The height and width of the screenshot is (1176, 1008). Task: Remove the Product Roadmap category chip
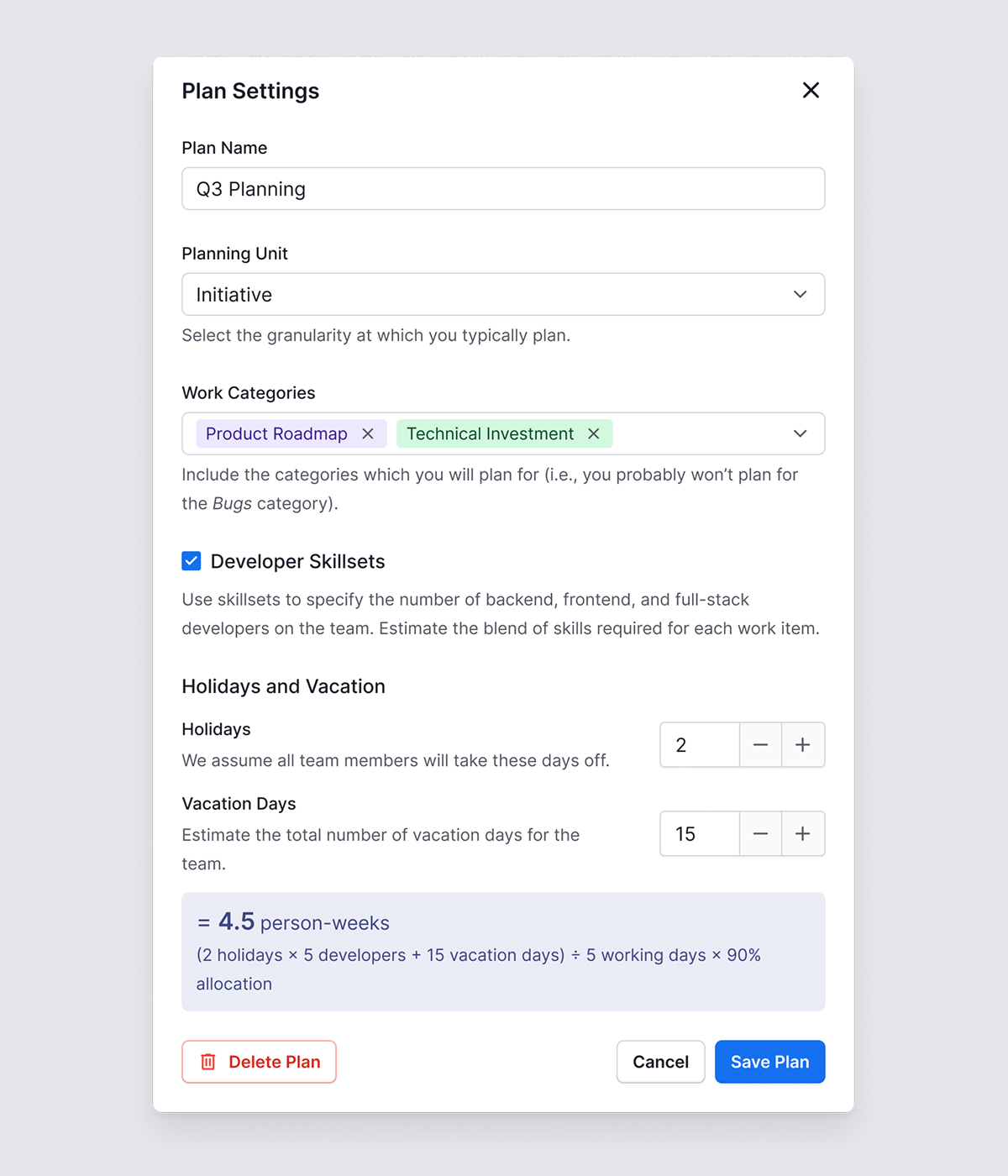tap(368, 433)
